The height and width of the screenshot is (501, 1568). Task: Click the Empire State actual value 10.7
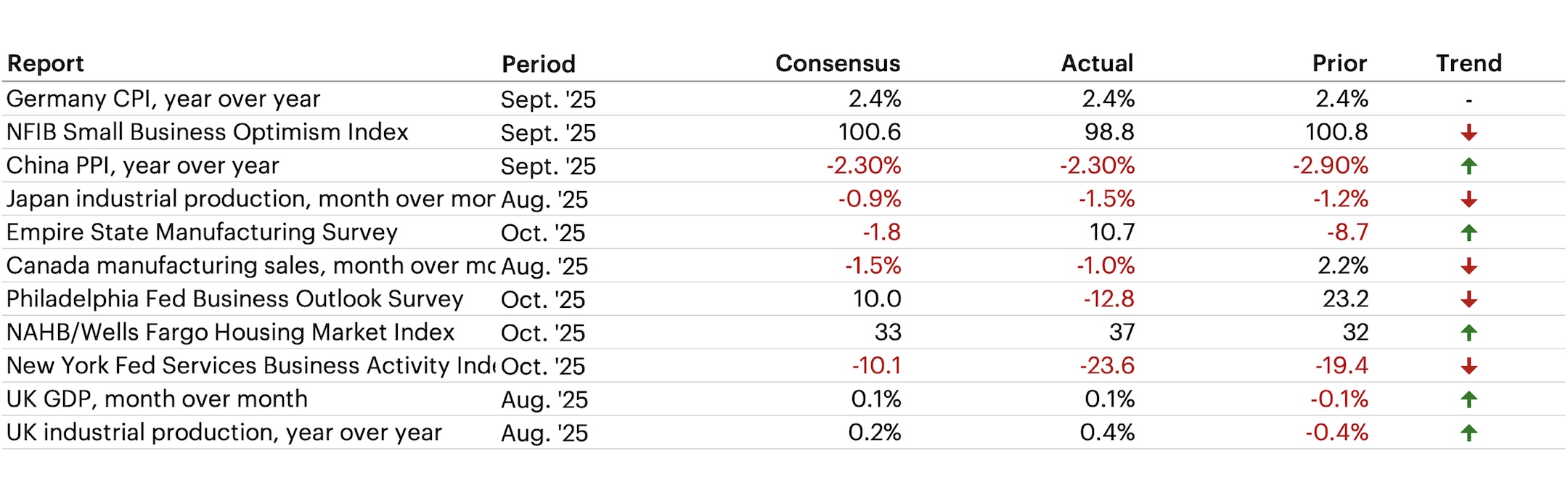(1111, 232)
